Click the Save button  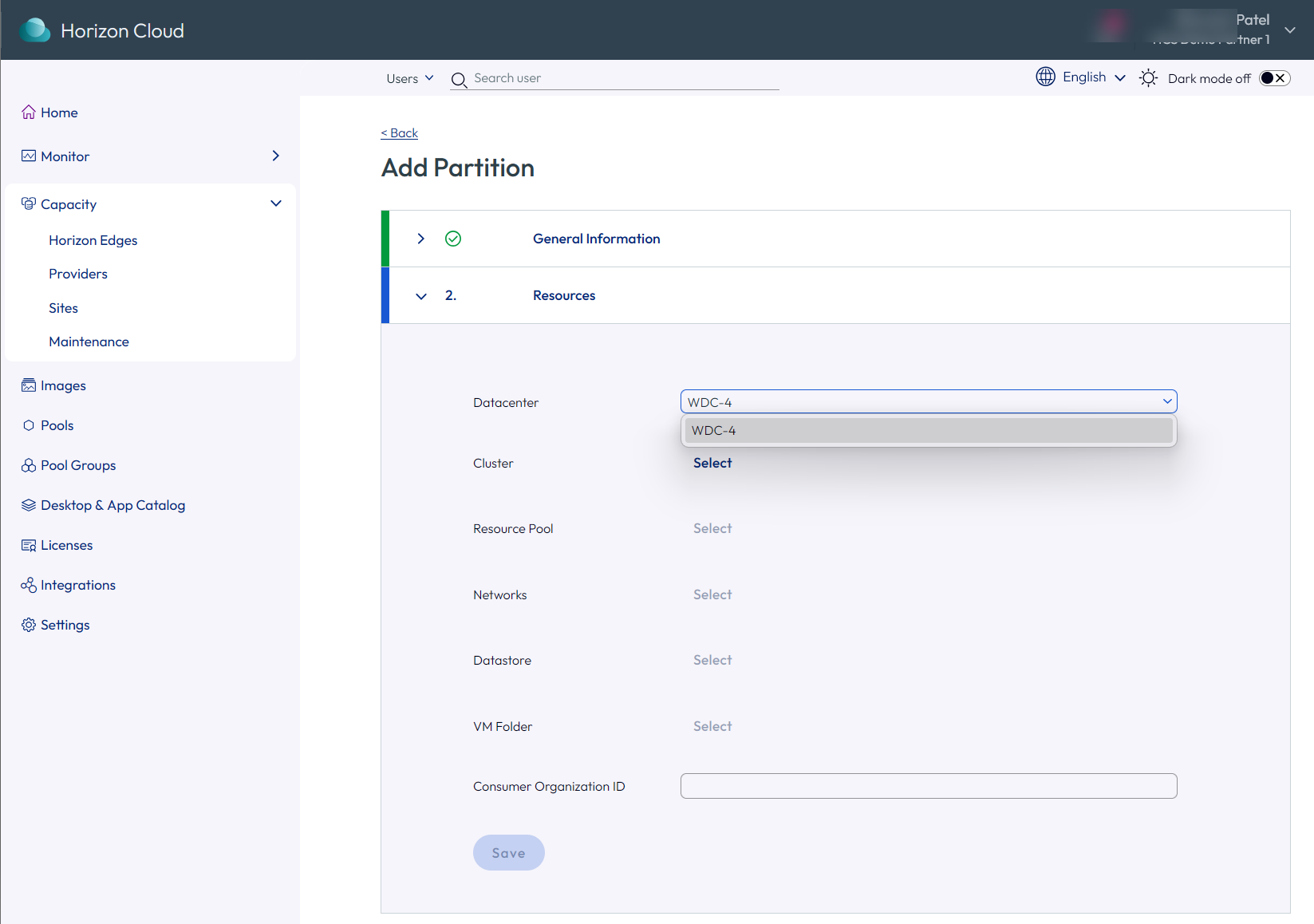[x=509, y=853]
